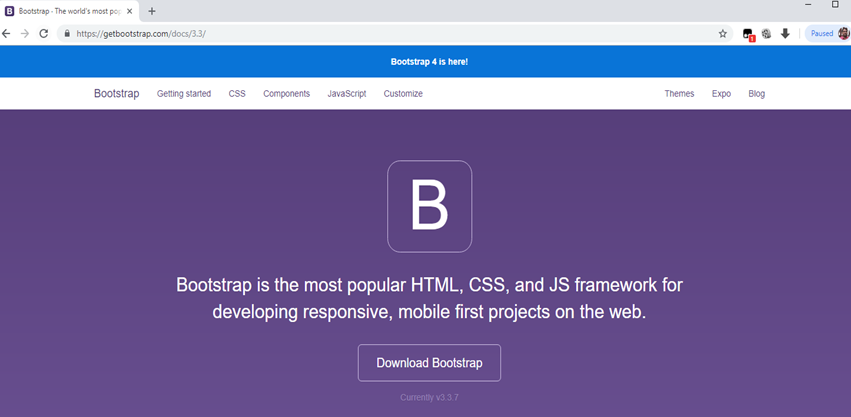Open the Expo link
This screenshot has width=851, height=417.
coord(721,93)
